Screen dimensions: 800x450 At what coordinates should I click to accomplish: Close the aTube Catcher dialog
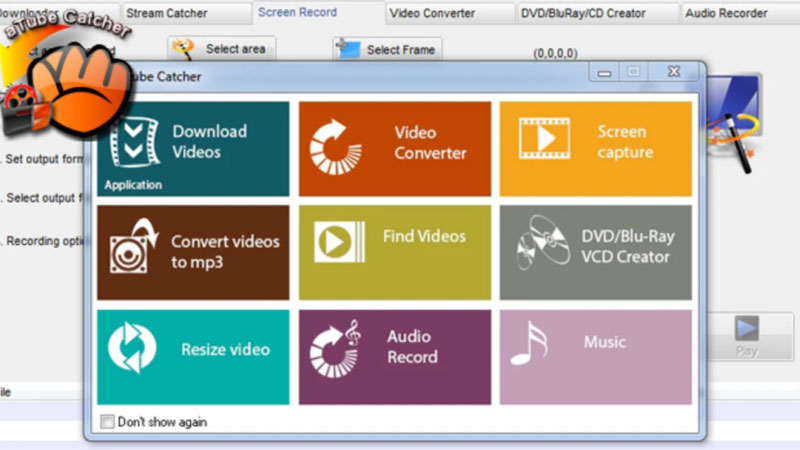tap(674, 72)
